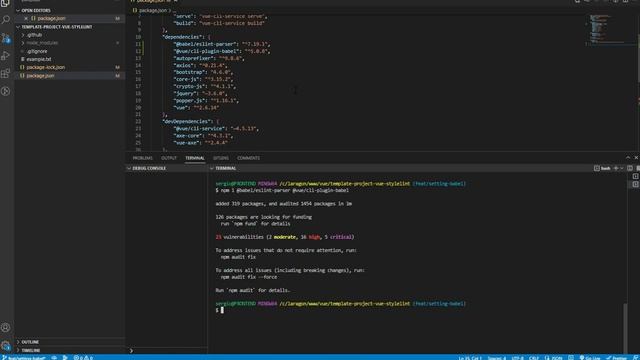Click line 11 with @babel/eslint-parser
640x360 pixels.
click(222, 44)
